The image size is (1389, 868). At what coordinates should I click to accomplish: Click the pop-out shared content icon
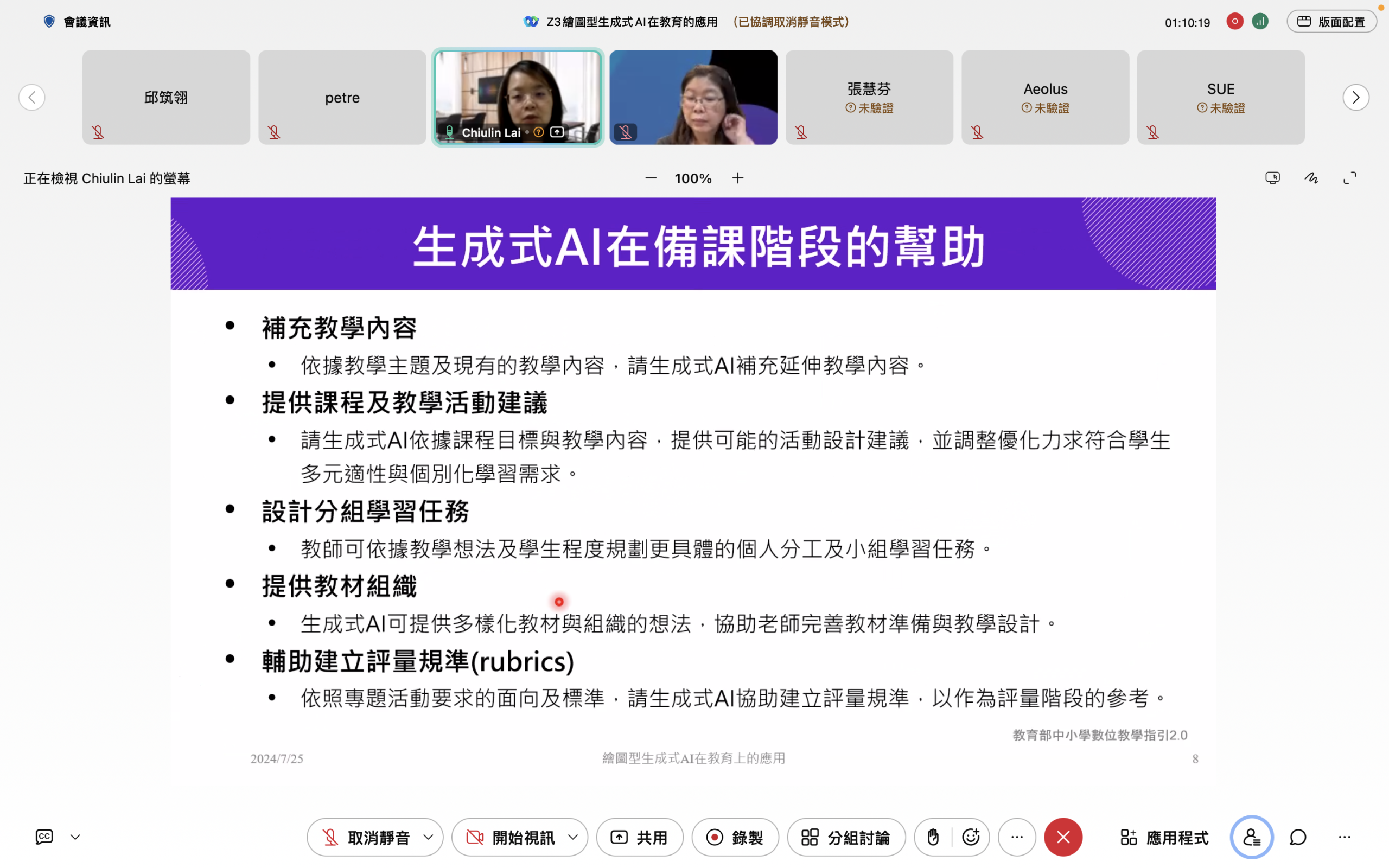coord(1272,178)
